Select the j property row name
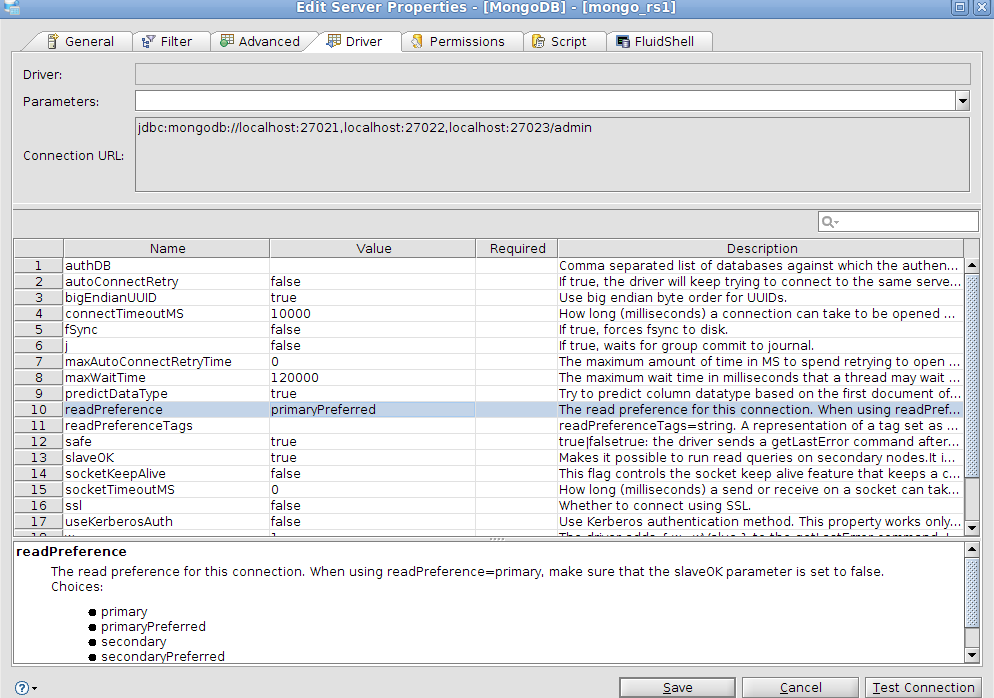Image resolution: width=994 pixels, height=698 pixels. pos(66,346)
